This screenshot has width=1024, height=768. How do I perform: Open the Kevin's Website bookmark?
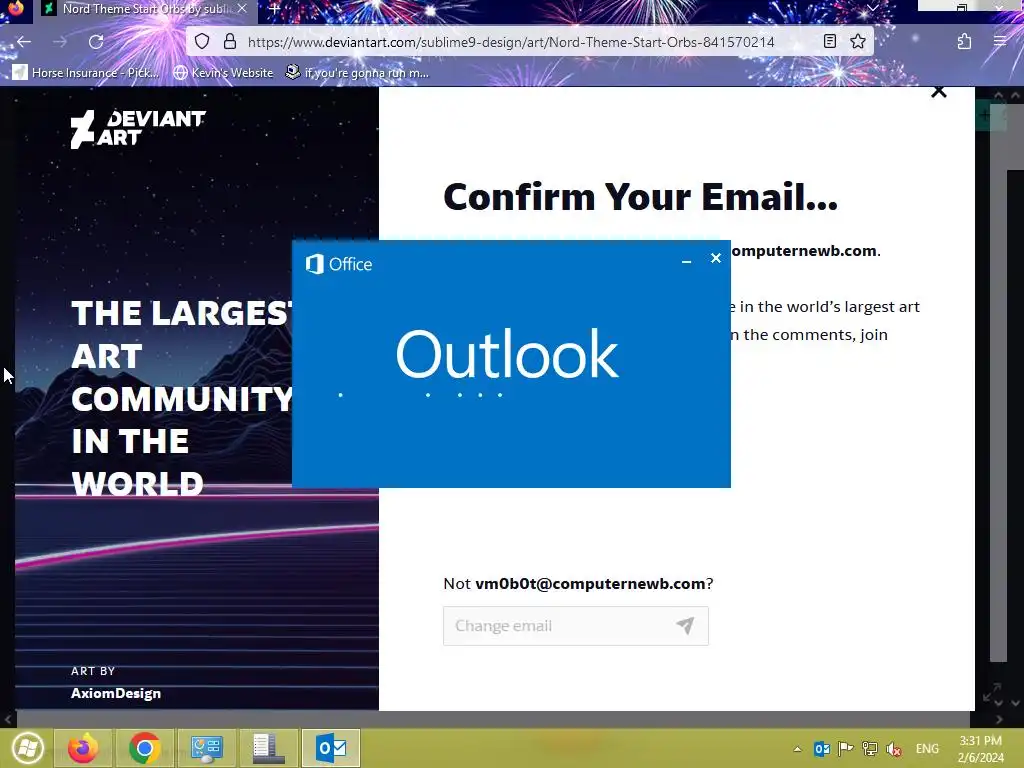tap(223, 72)
